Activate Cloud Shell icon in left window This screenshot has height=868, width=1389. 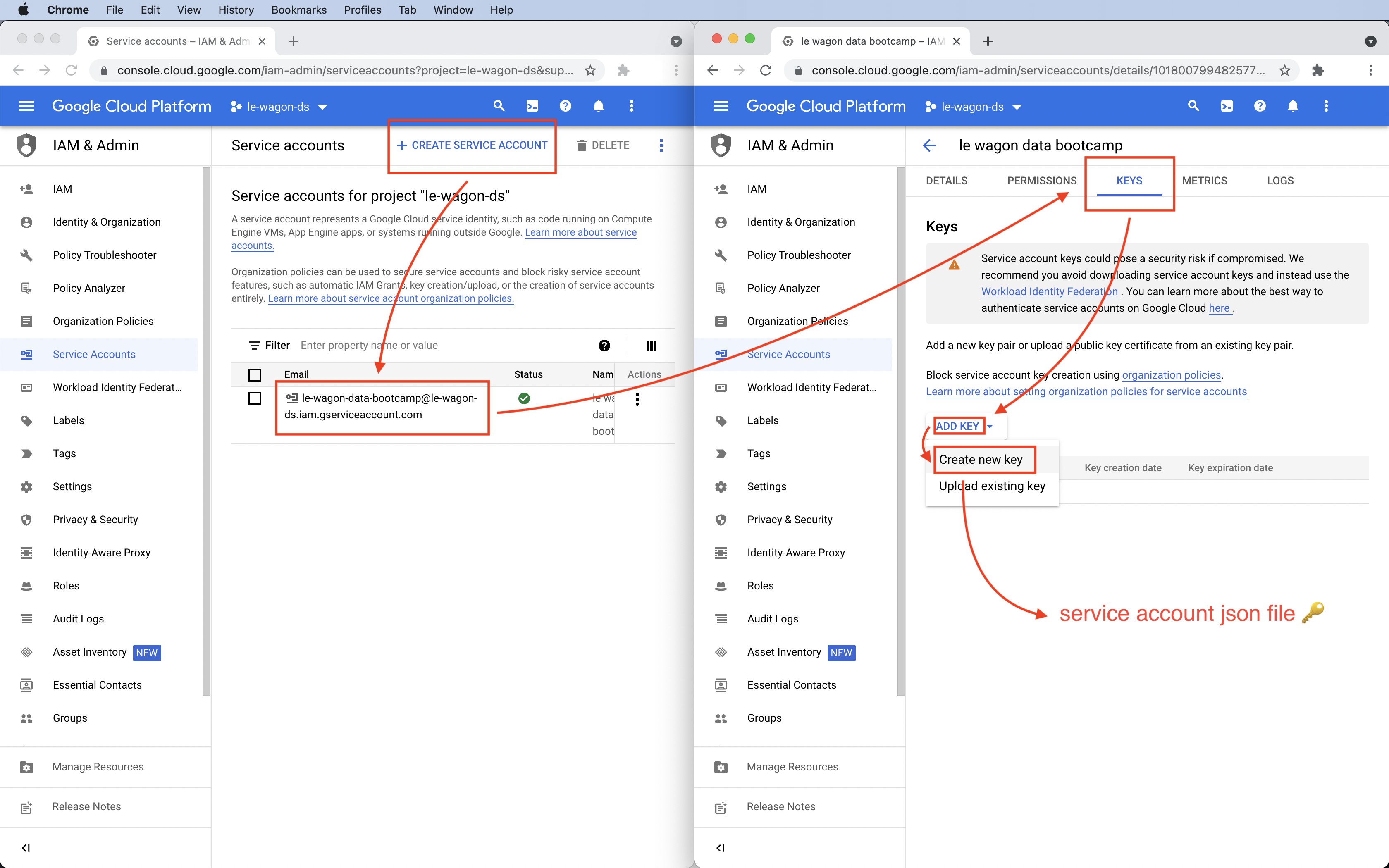coord(532,106)
